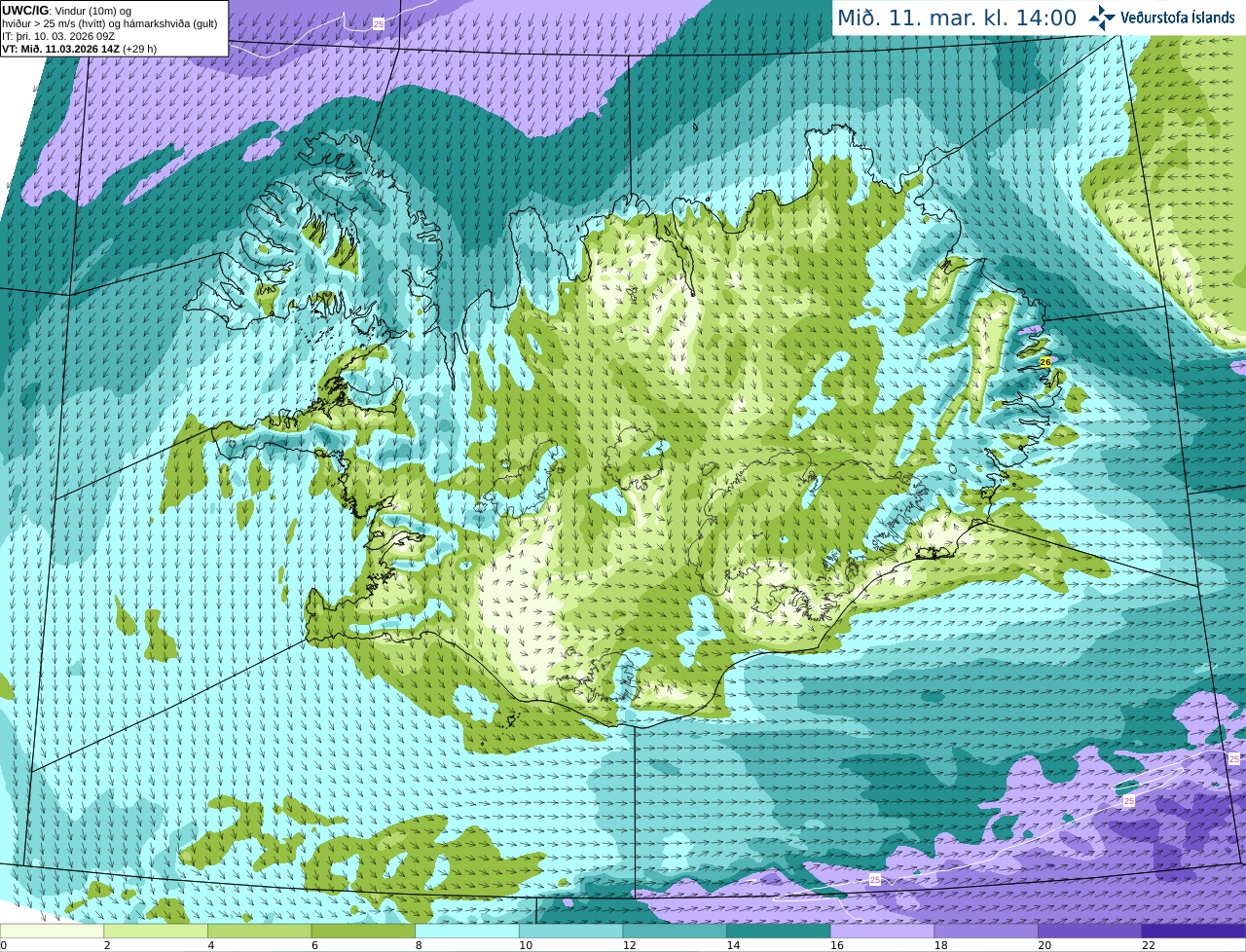Click the legend scale value 2
The image size is (1246, 952).
(x=107, y=945)
